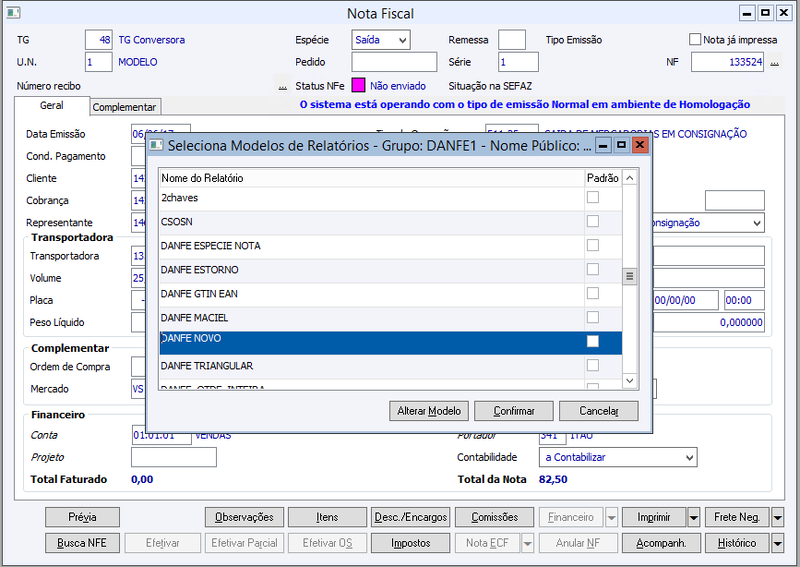Expand the Imprimir button dropdown arrow
The height and width of the screenshot is (567, 800).
pyautogui.click(x=693, y=517)
